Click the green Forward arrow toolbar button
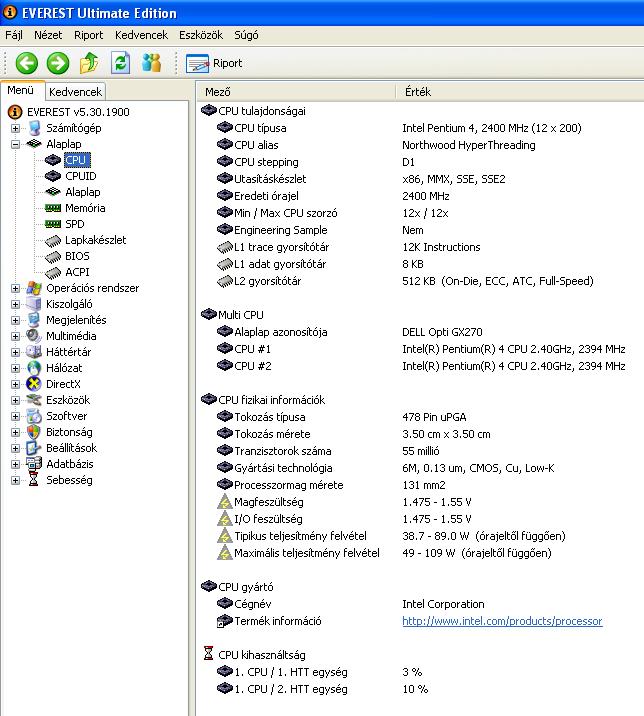The image size is (644, 716). [58, 63]
